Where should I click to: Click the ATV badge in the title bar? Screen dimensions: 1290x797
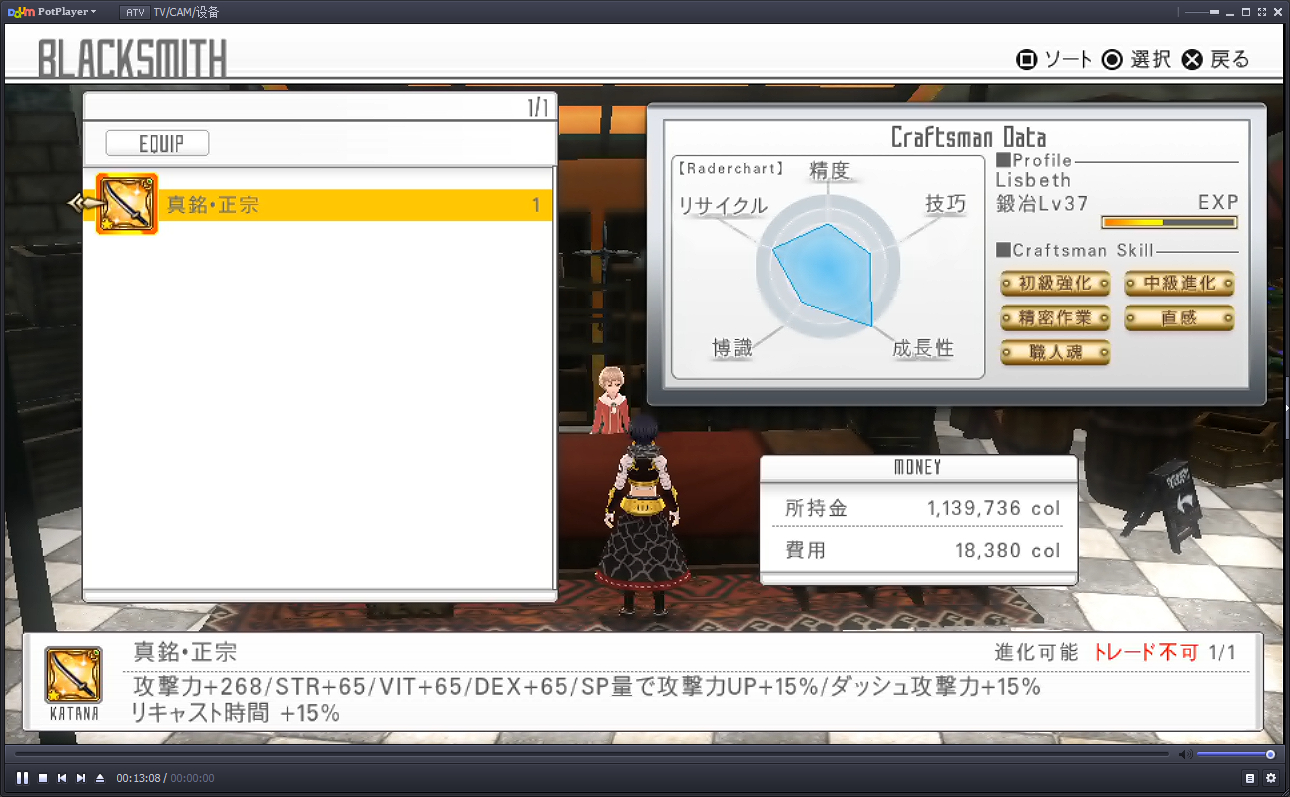click(x=133, y=12)
